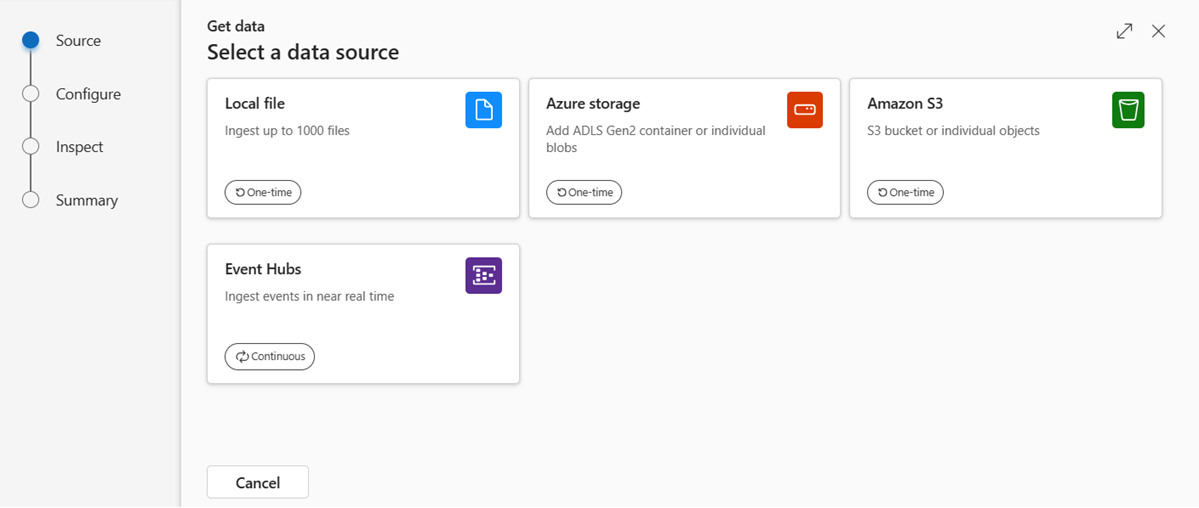Screen dimensions: 1199x508
Task: Click the One-time tag on Azure storage
Action: point(584,192)
